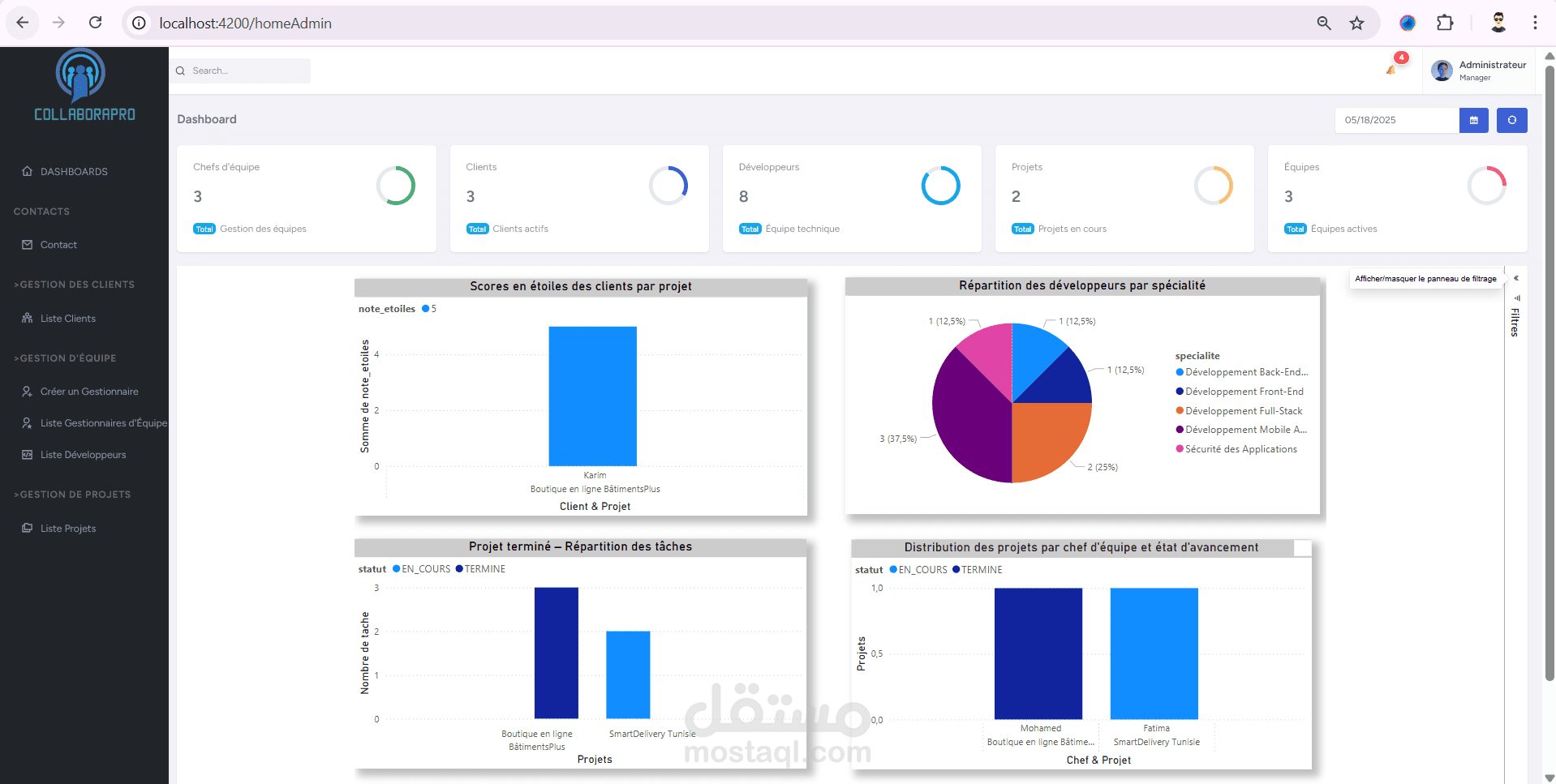Click the Liste Clients people icon
The width and height of the screenshot is (1556, 784).
pyautogui.click(x=27, y=318)
